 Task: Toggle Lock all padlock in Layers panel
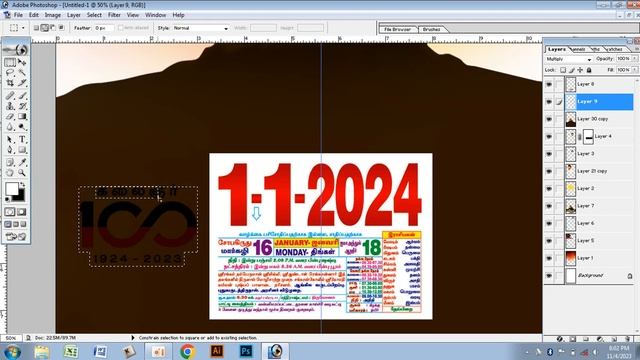(589, 70)
